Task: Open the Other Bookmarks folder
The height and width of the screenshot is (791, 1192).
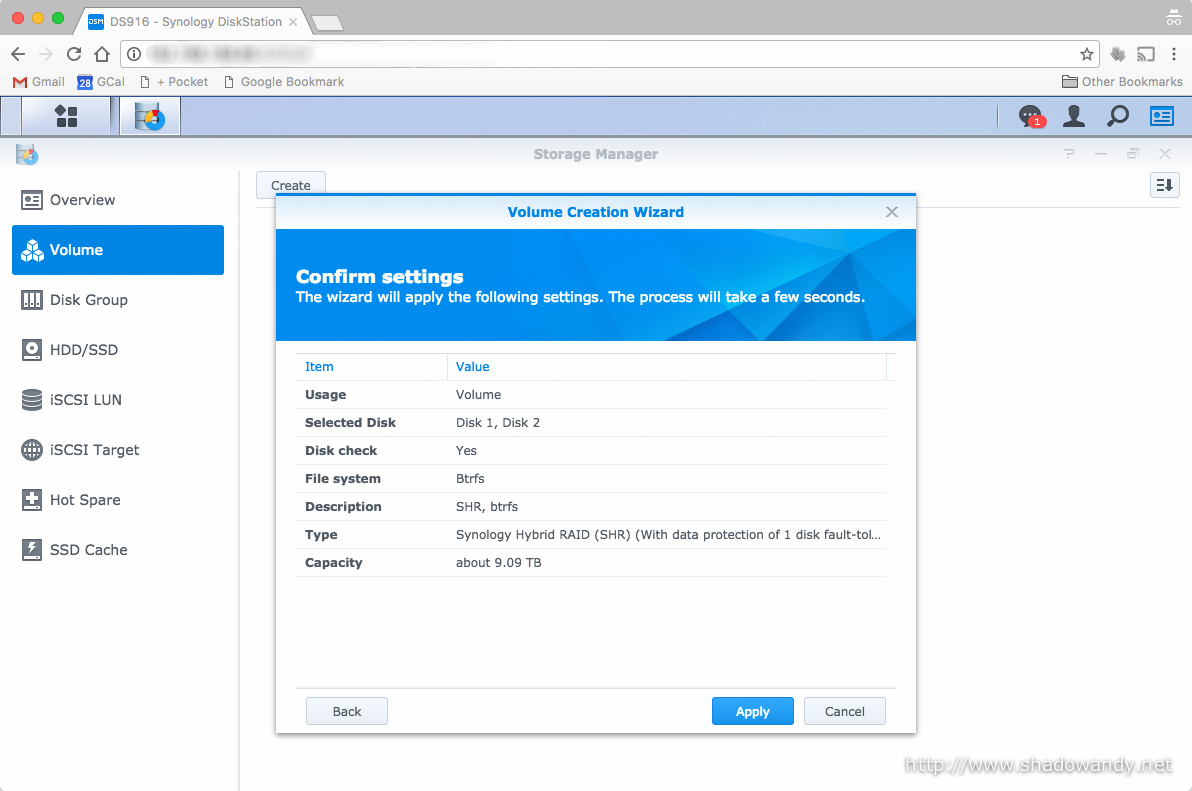Action: (x=1122, y=81)
